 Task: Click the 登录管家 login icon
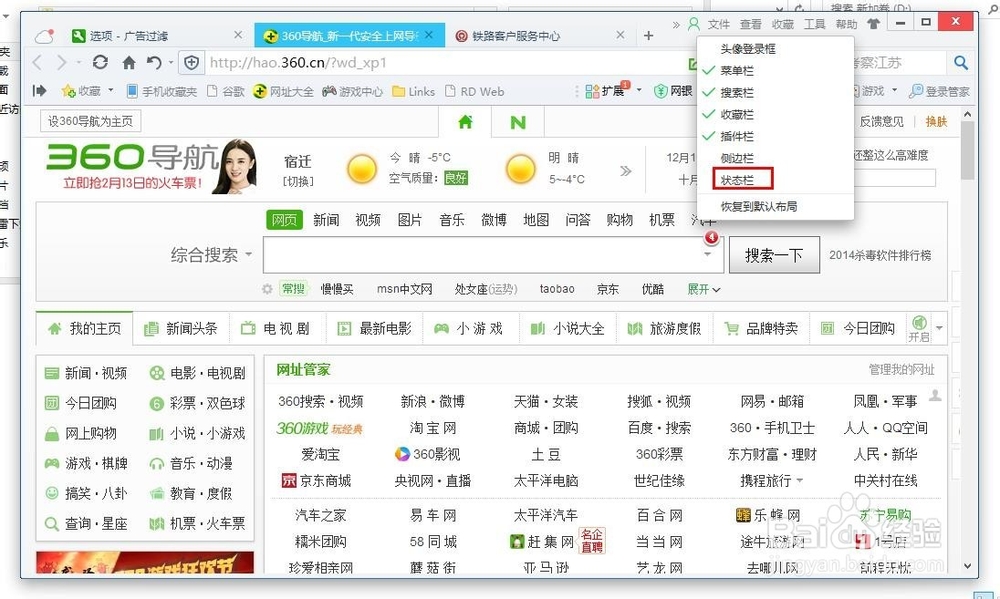pyautogui.click(x=939, y=91)
